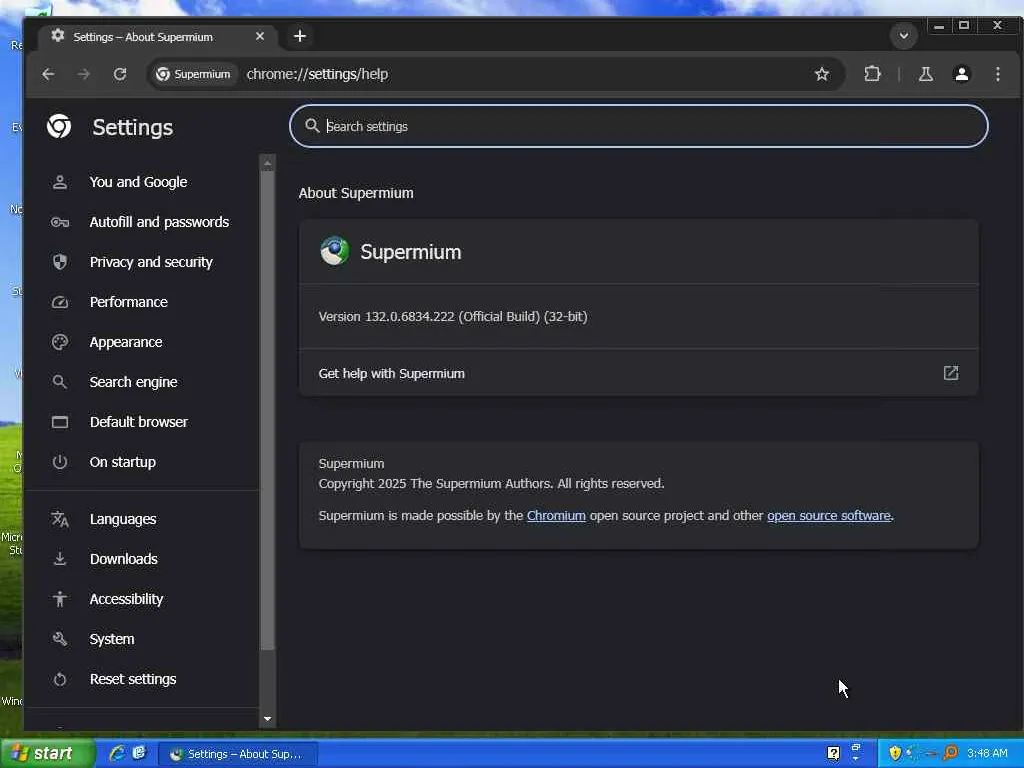Click the magnifier icon for Search engine

pos(59,382)
